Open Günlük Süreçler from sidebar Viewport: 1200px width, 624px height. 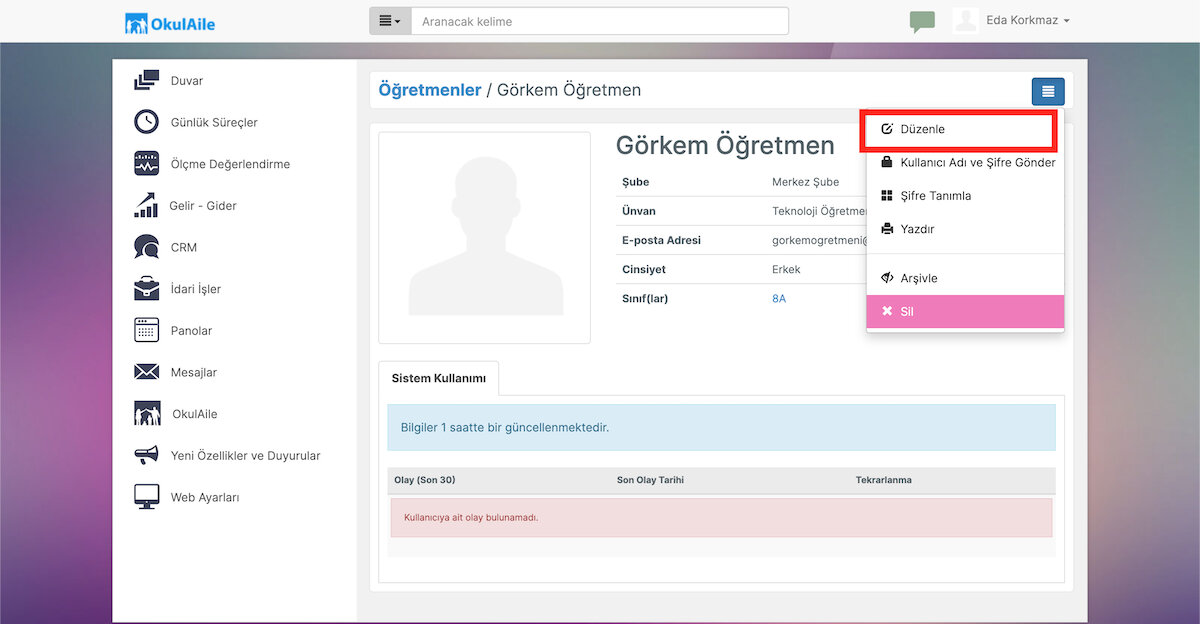coord(214,122)
